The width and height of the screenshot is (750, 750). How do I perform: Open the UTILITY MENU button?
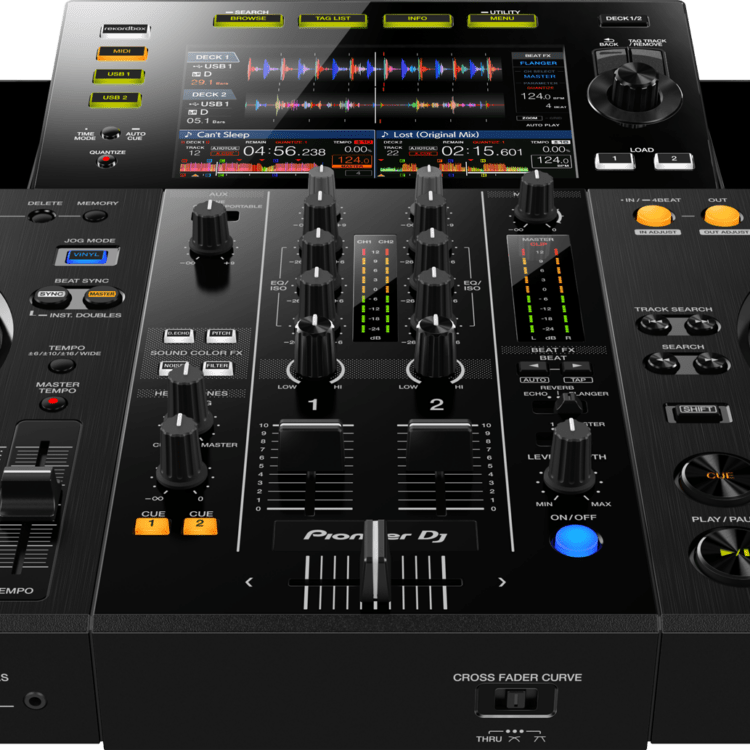[502, 20]
